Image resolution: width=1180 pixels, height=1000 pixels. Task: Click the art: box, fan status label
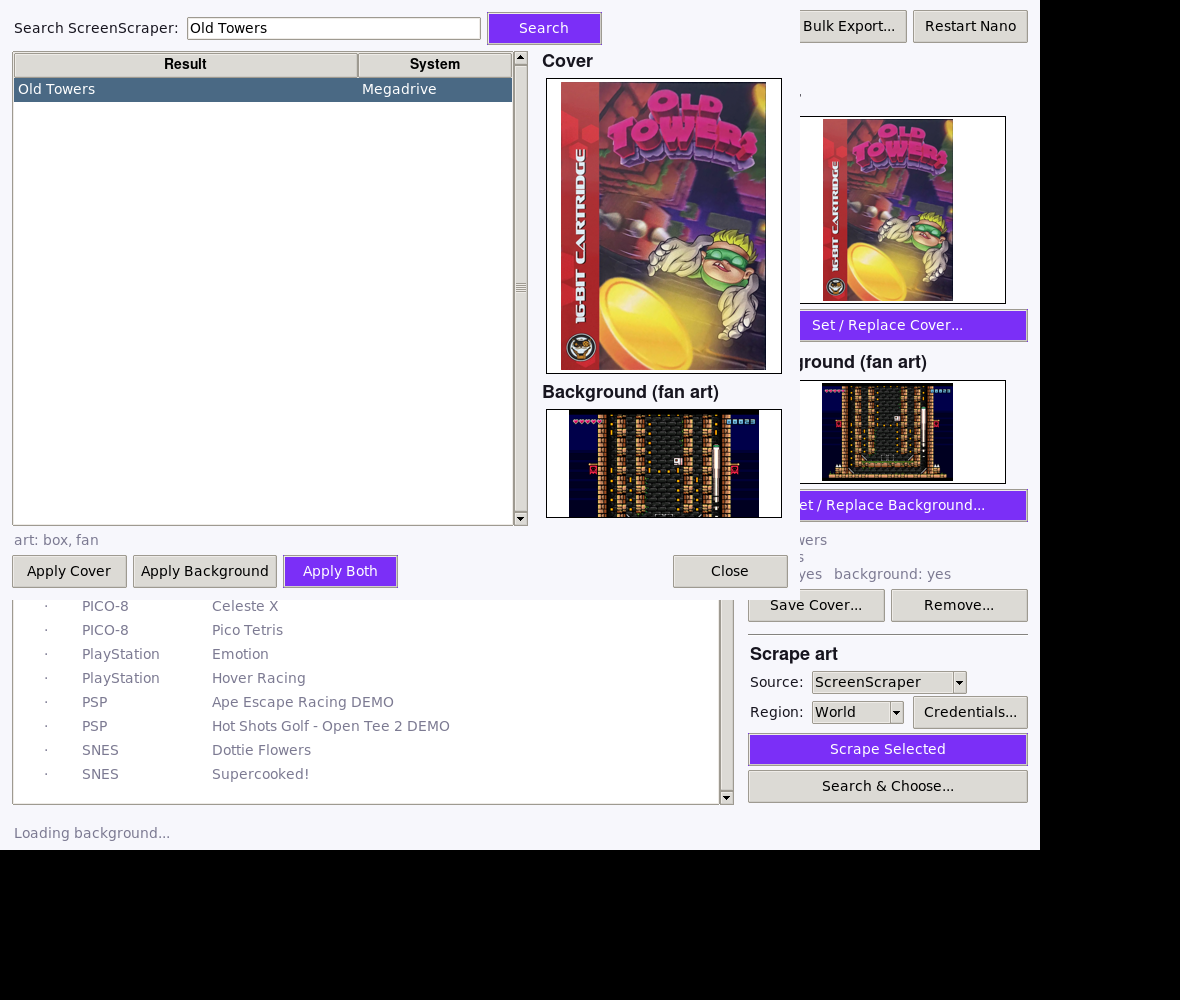coord(56,540)
